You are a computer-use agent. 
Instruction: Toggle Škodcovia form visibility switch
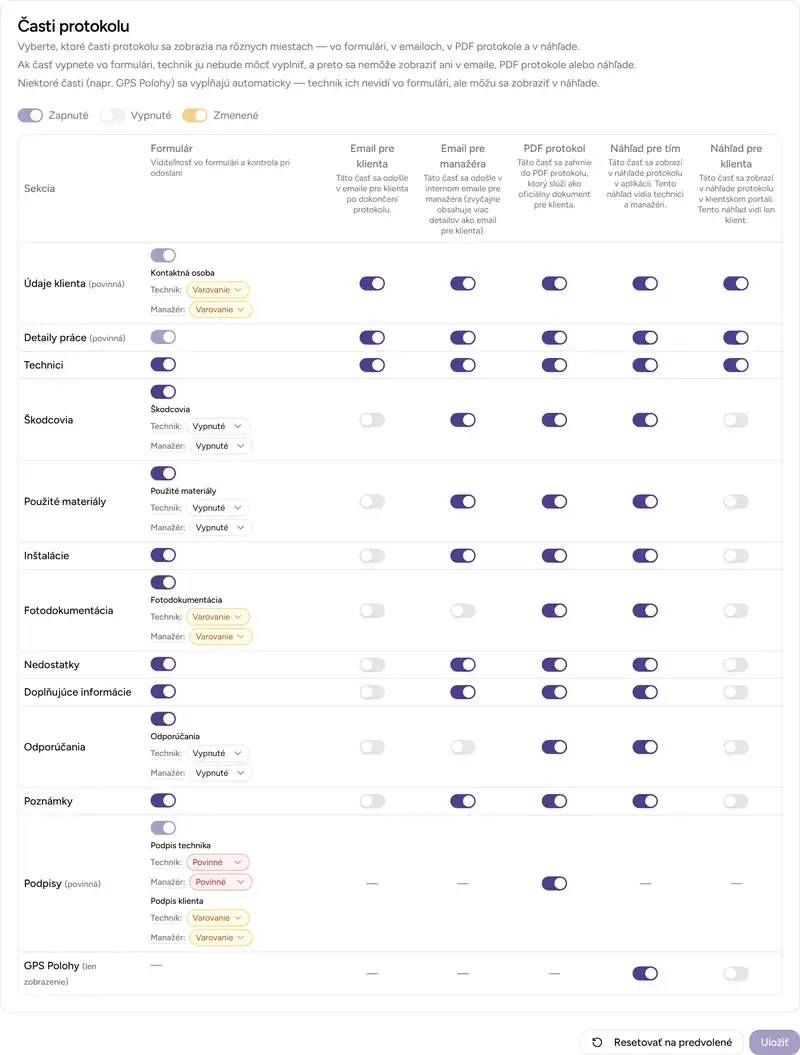click(163, 392)
